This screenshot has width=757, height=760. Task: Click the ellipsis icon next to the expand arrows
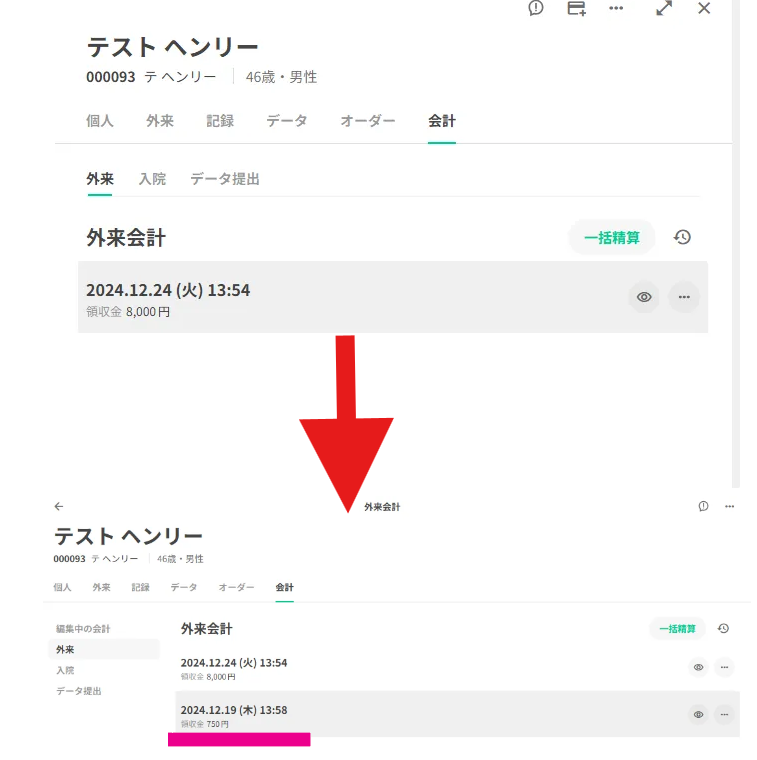616,8
